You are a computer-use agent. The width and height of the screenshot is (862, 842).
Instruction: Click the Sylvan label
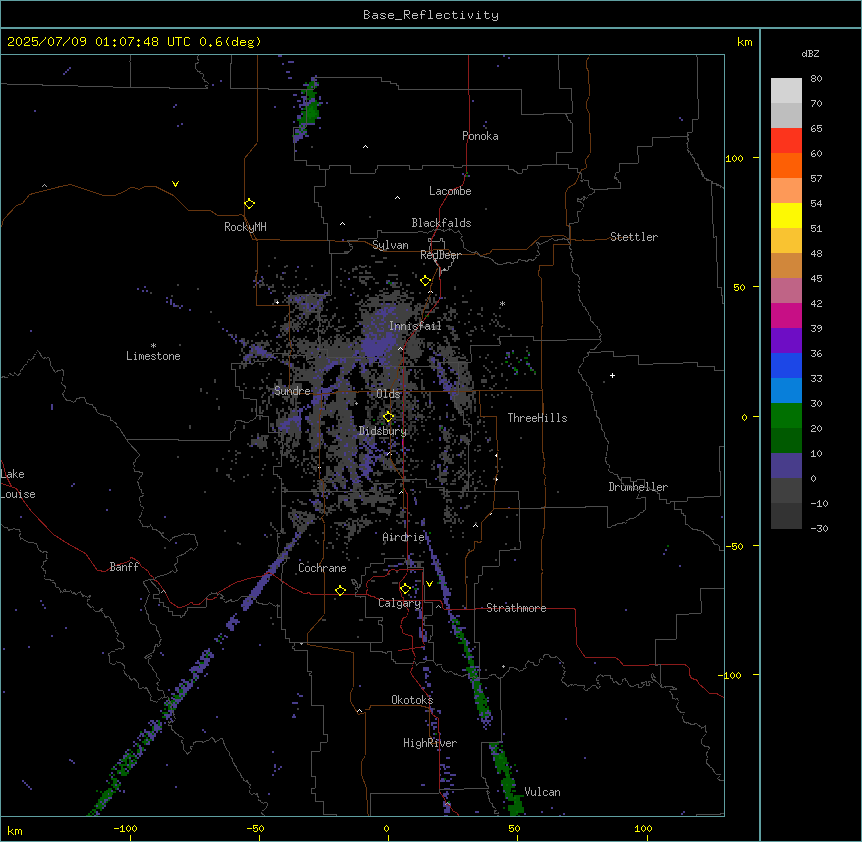click(x=390, y=245)
